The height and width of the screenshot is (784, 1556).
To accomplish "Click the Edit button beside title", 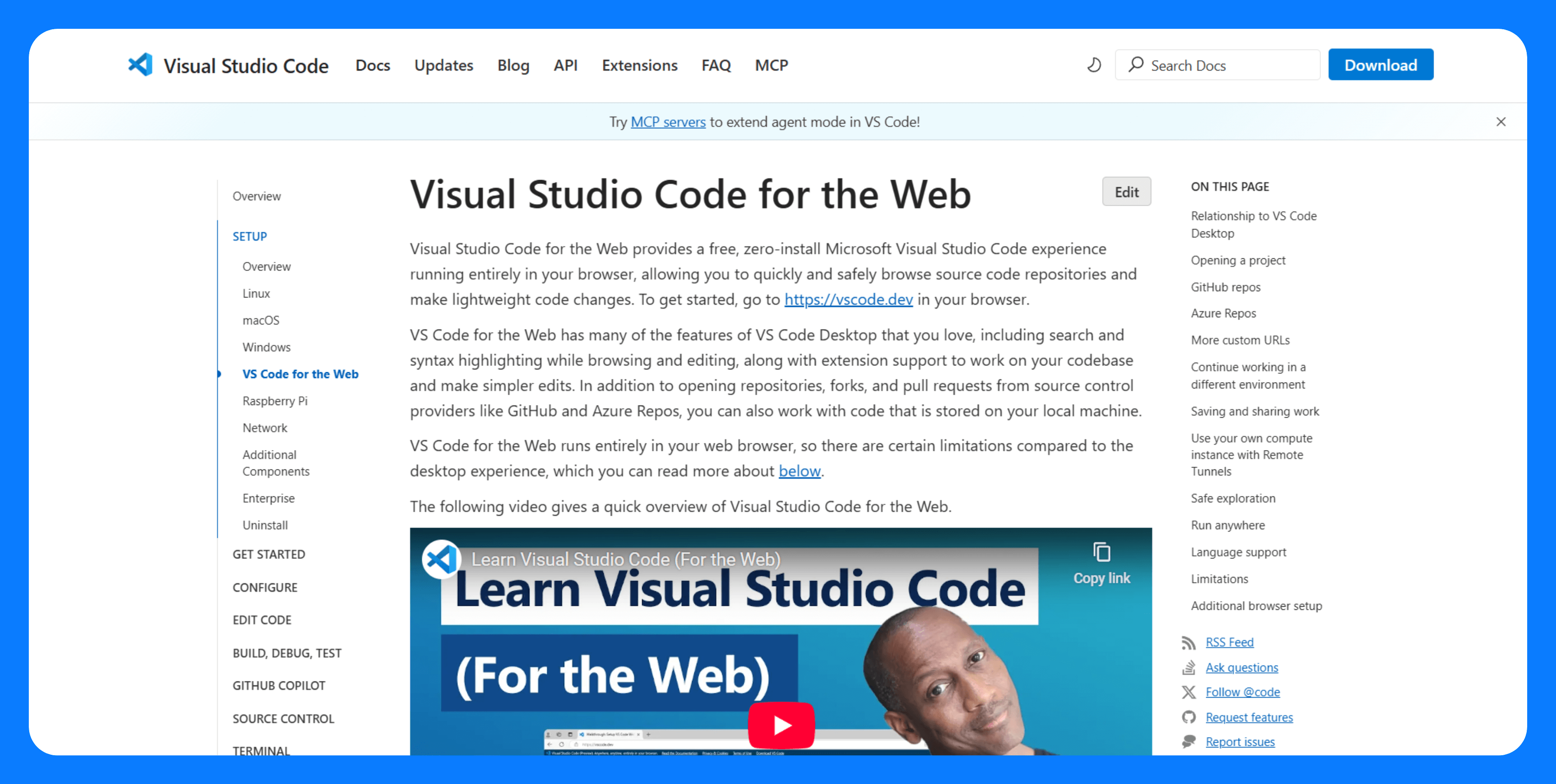I will [x=1126, y=192].
